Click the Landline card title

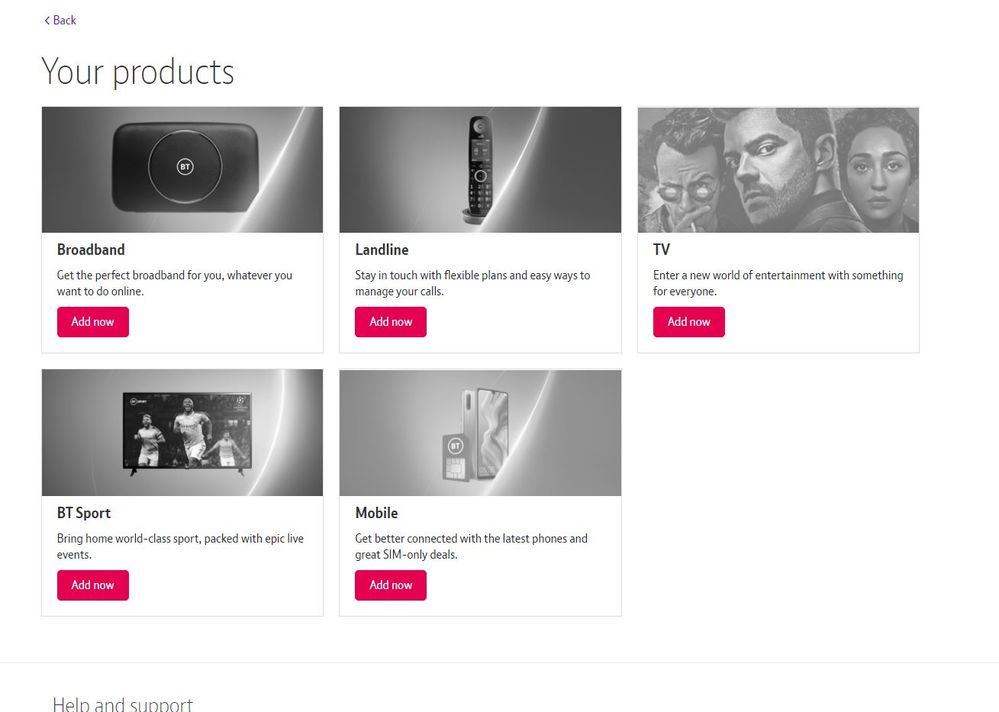pyautogui.click(x=382, y=250)
